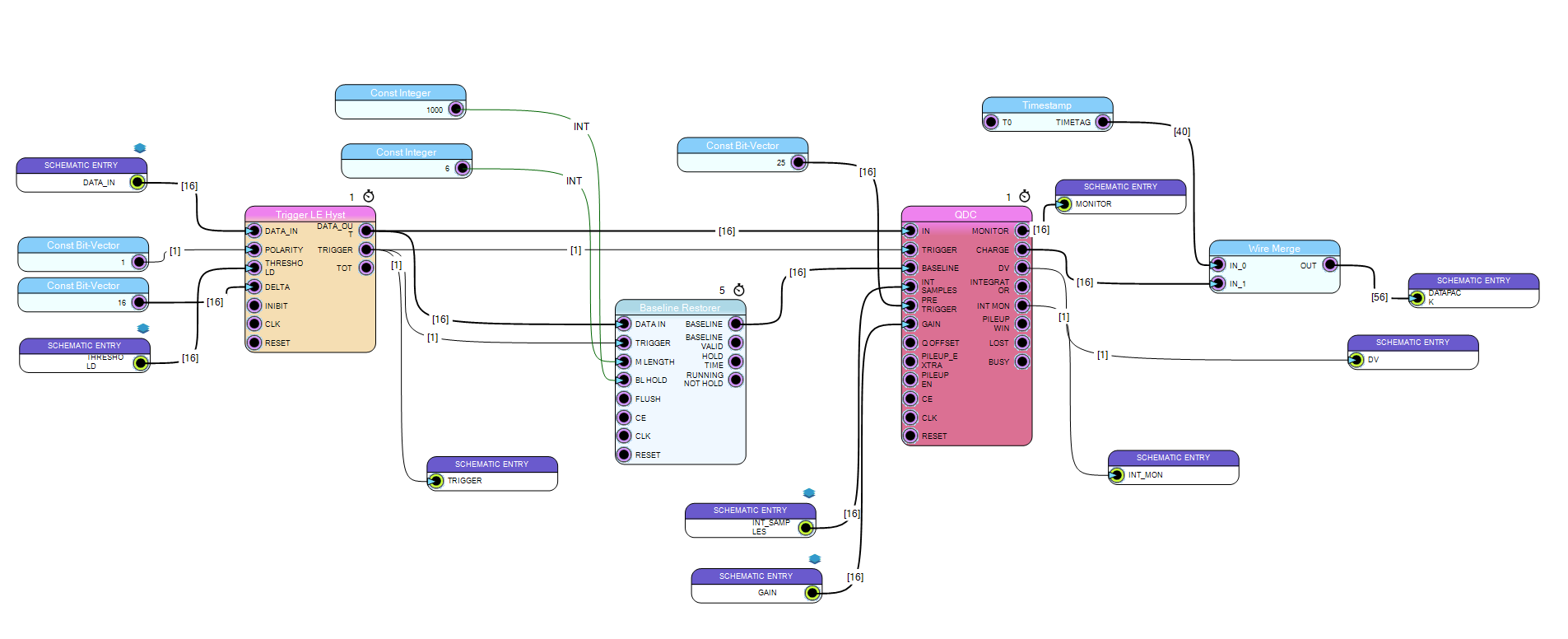This screenshot has width=1568, height=639.
Task: Click the blue layer icon above GAIN entry
Action: (815, 559)
